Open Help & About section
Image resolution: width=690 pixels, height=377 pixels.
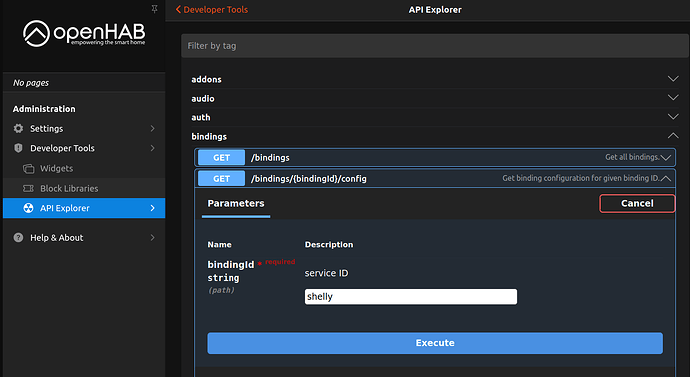(84, 238)
